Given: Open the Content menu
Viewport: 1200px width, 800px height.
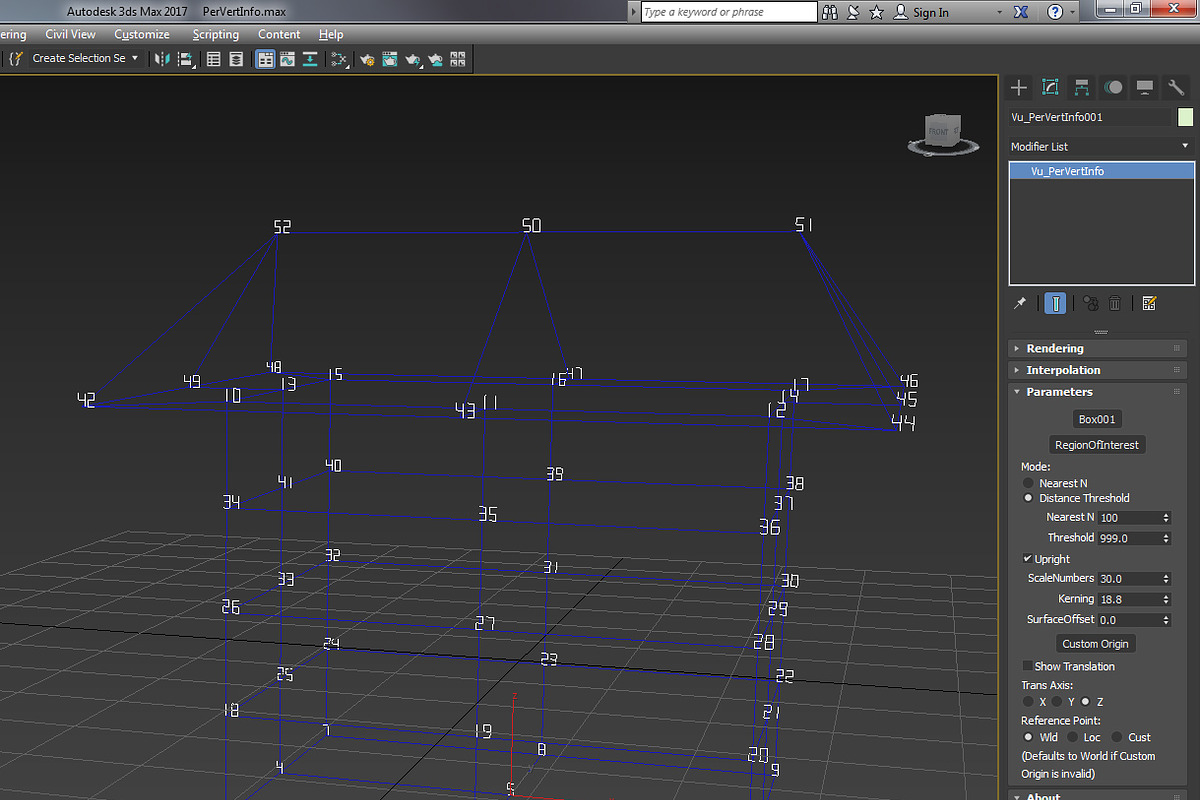Looking at the screenshot, I should (279, 34).
